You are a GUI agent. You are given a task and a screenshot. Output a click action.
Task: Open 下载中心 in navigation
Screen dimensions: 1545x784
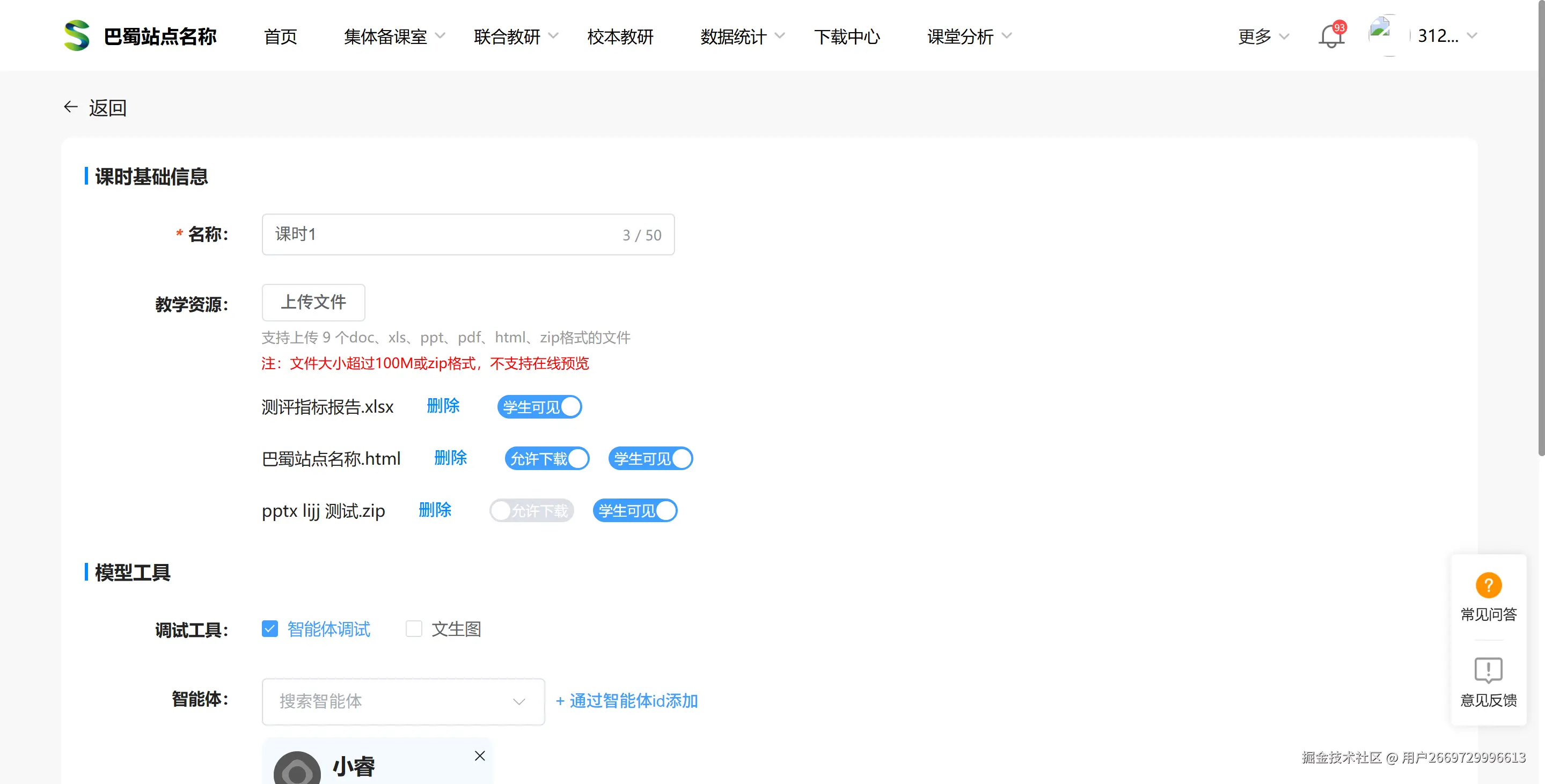847,36
